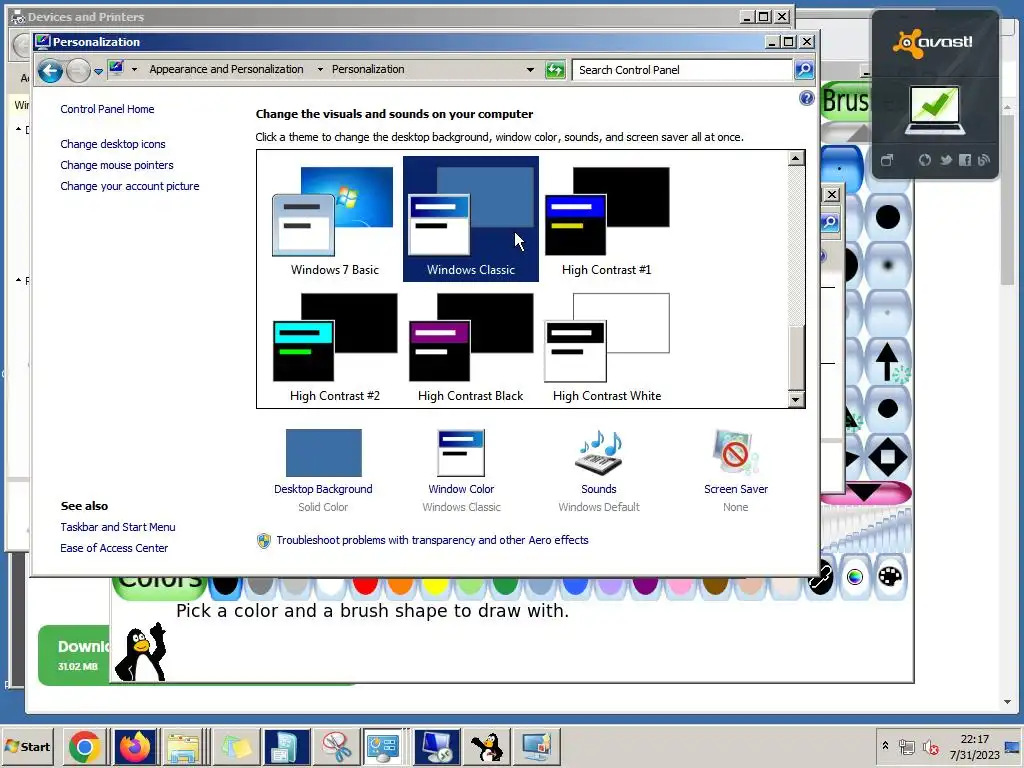This screenshot has height=768, width=1024.
Task: Open Sounds settings
Action: (x=598, y=470)
